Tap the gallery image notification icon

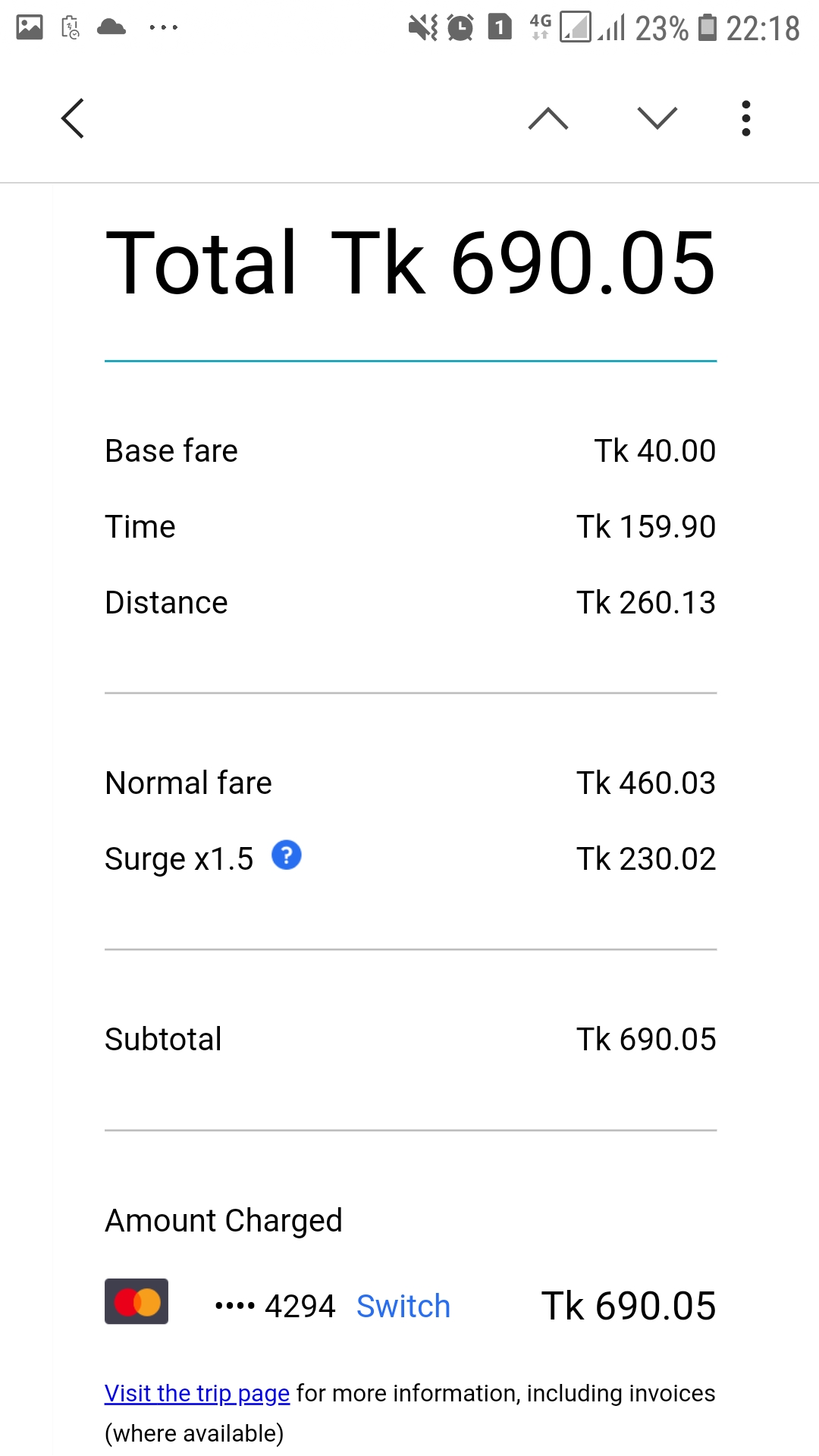pos(30,27)
